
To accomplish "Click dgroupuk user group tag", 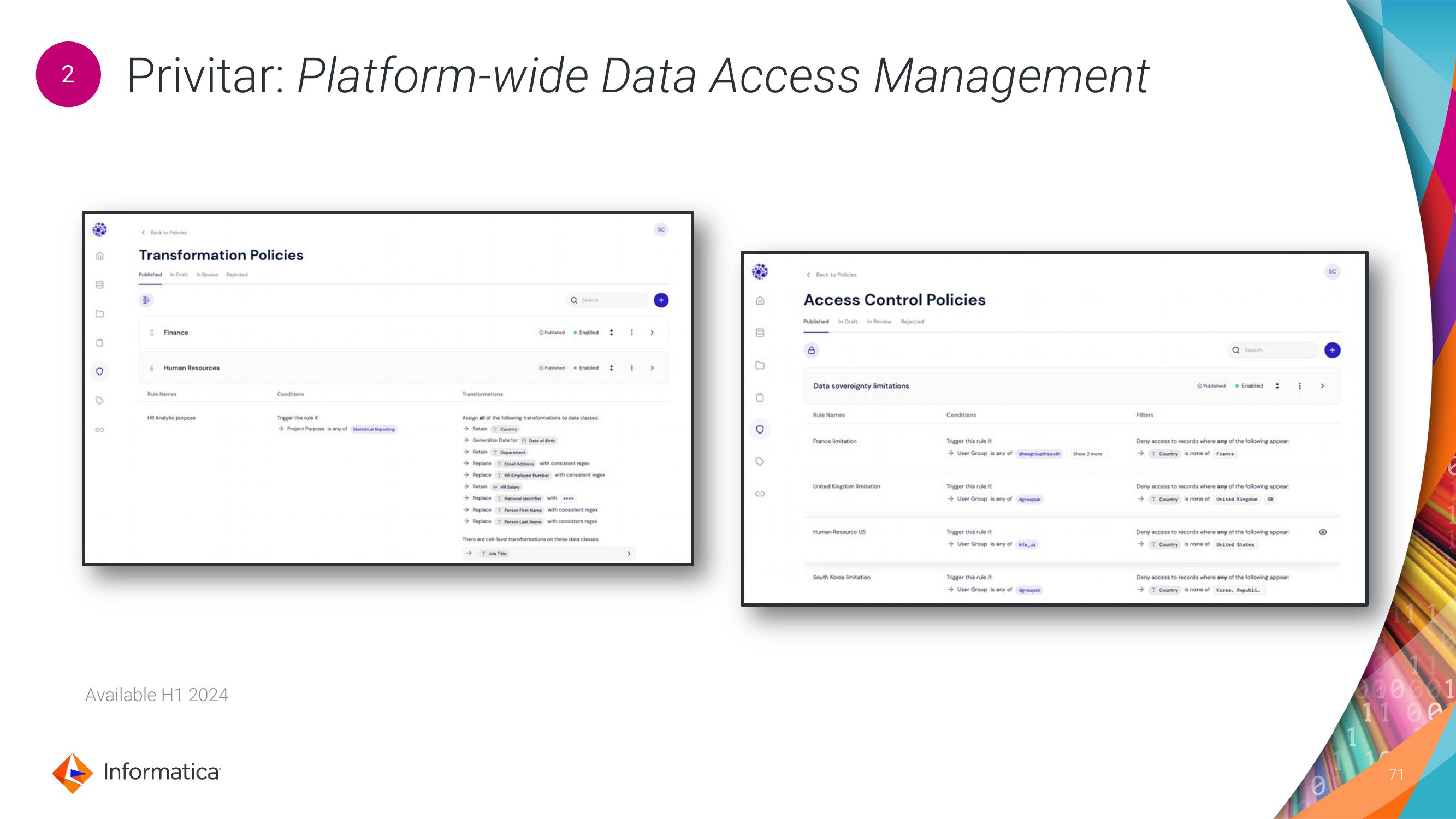I will [x=1029, y=499].
